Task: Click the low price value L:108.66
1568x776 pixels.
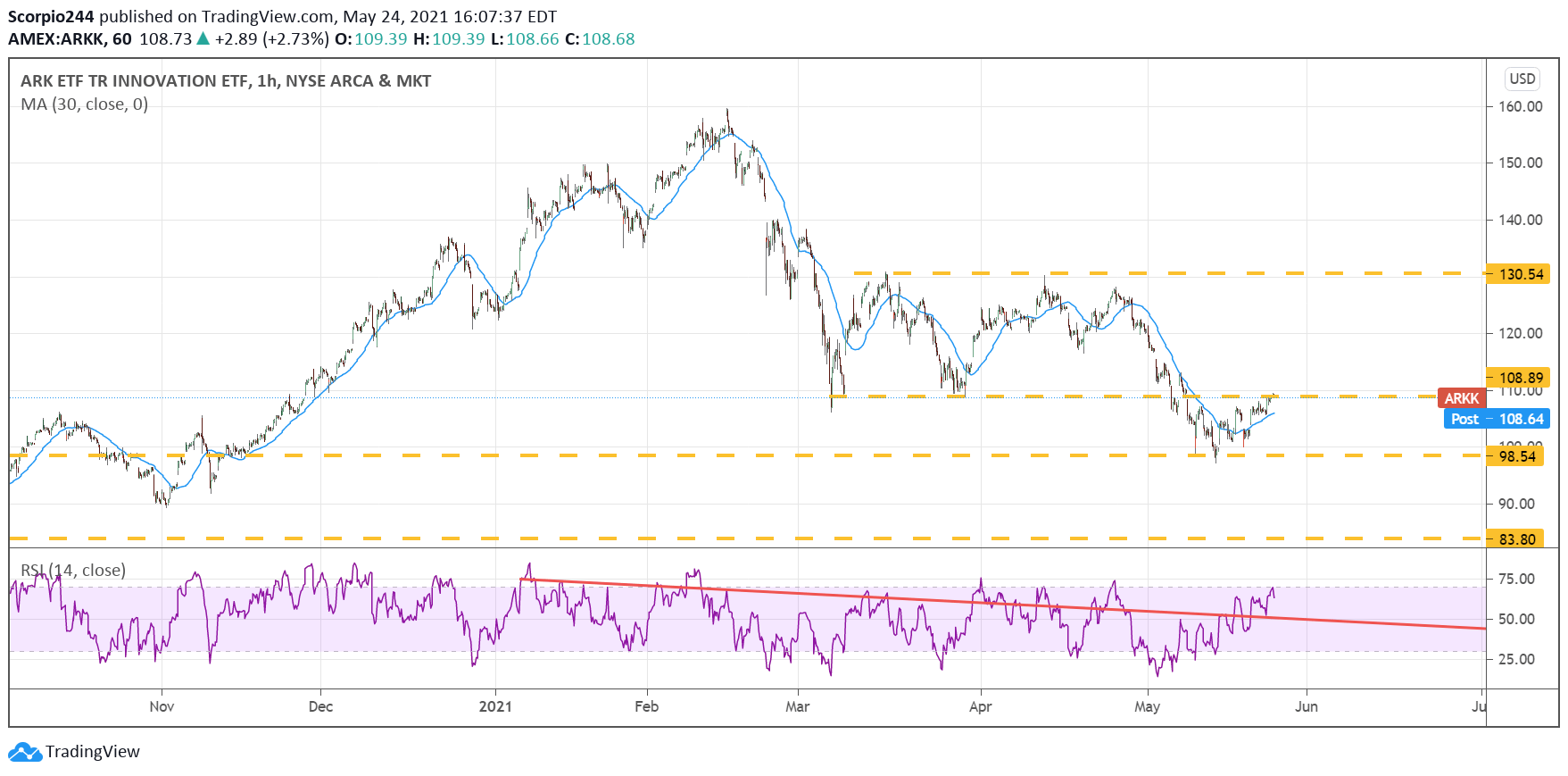Action: [x=525, y=39]
